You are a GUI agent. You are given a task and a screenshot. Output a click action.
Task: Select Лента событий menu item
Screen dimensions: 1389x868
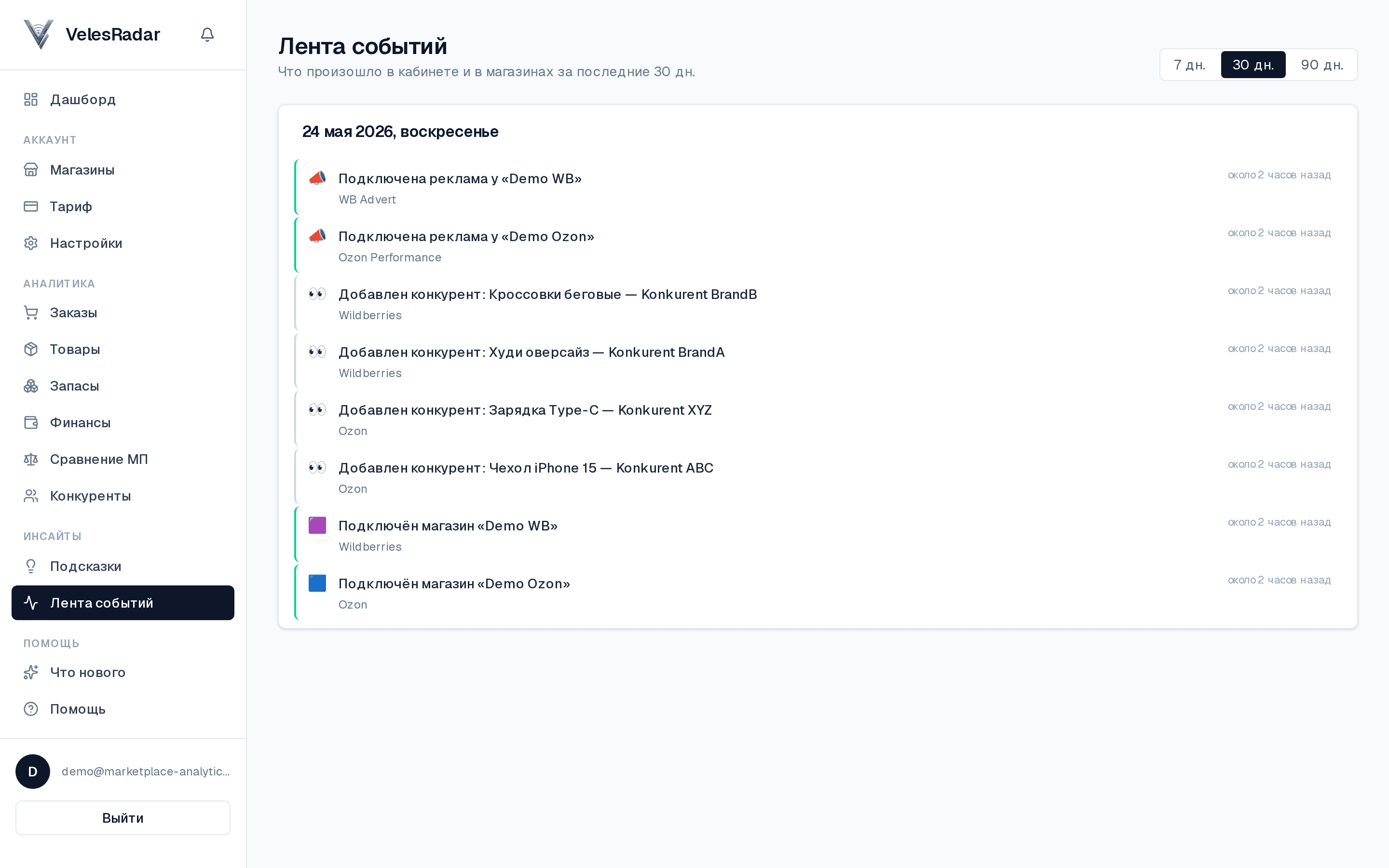(123, 603)
